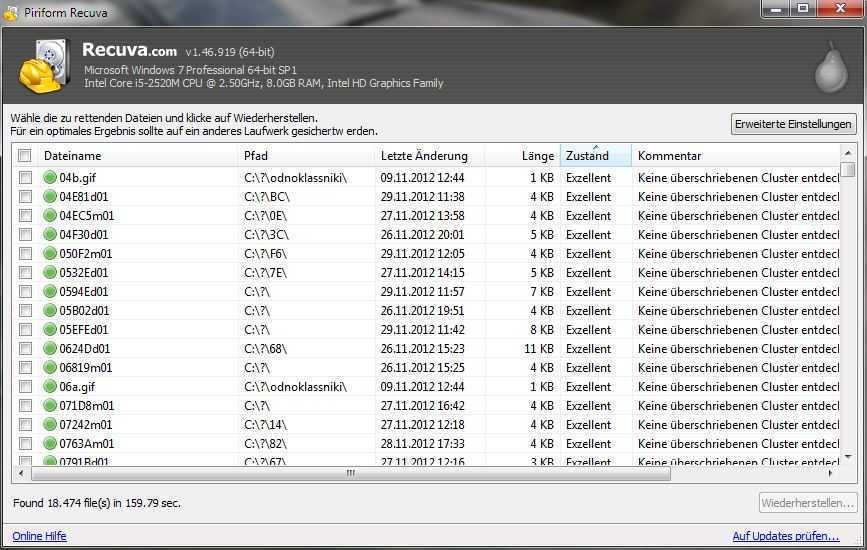Click the path cell C:\?\7E\

click(x=265, y=273)
